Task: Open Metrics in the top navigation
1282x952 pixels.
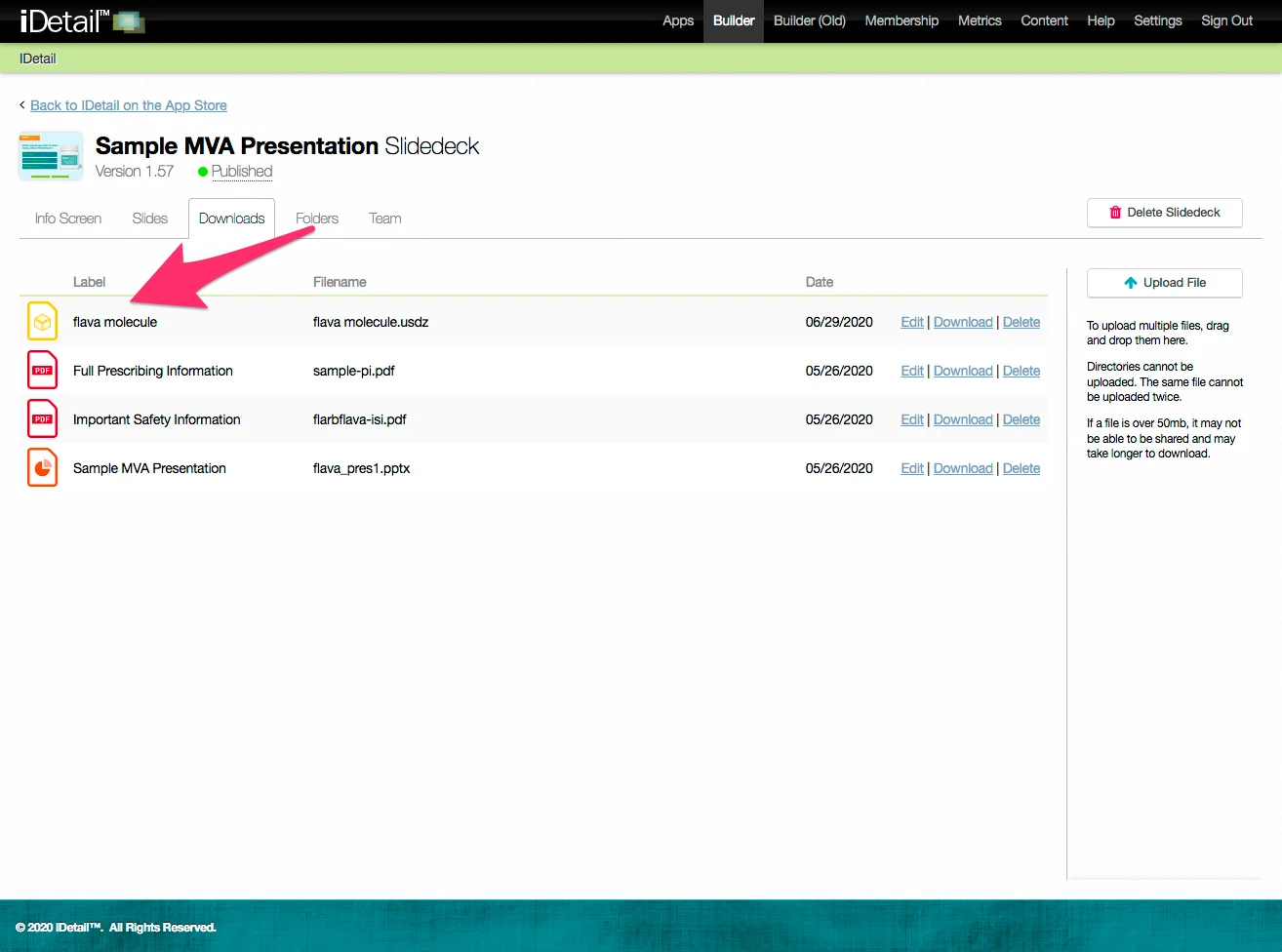Action: [980, 20]
